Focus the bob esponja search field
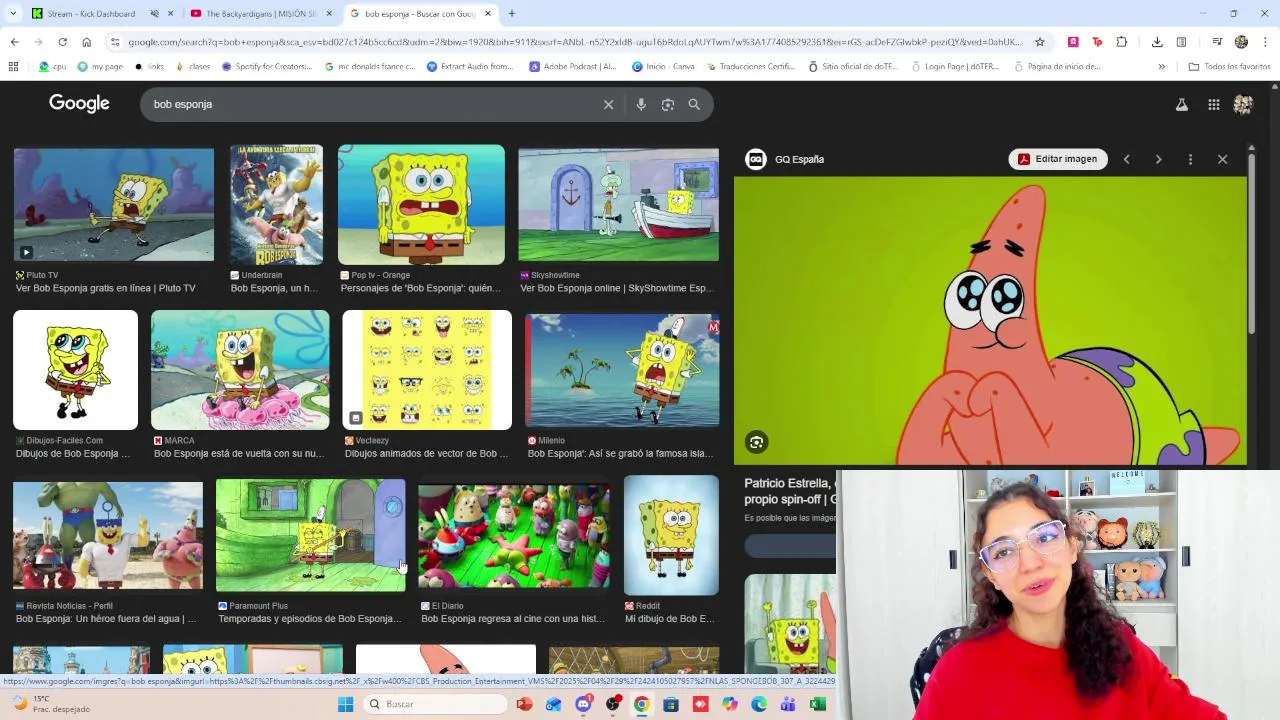This screenshot has width=1280, height=720. click(370, 104)
